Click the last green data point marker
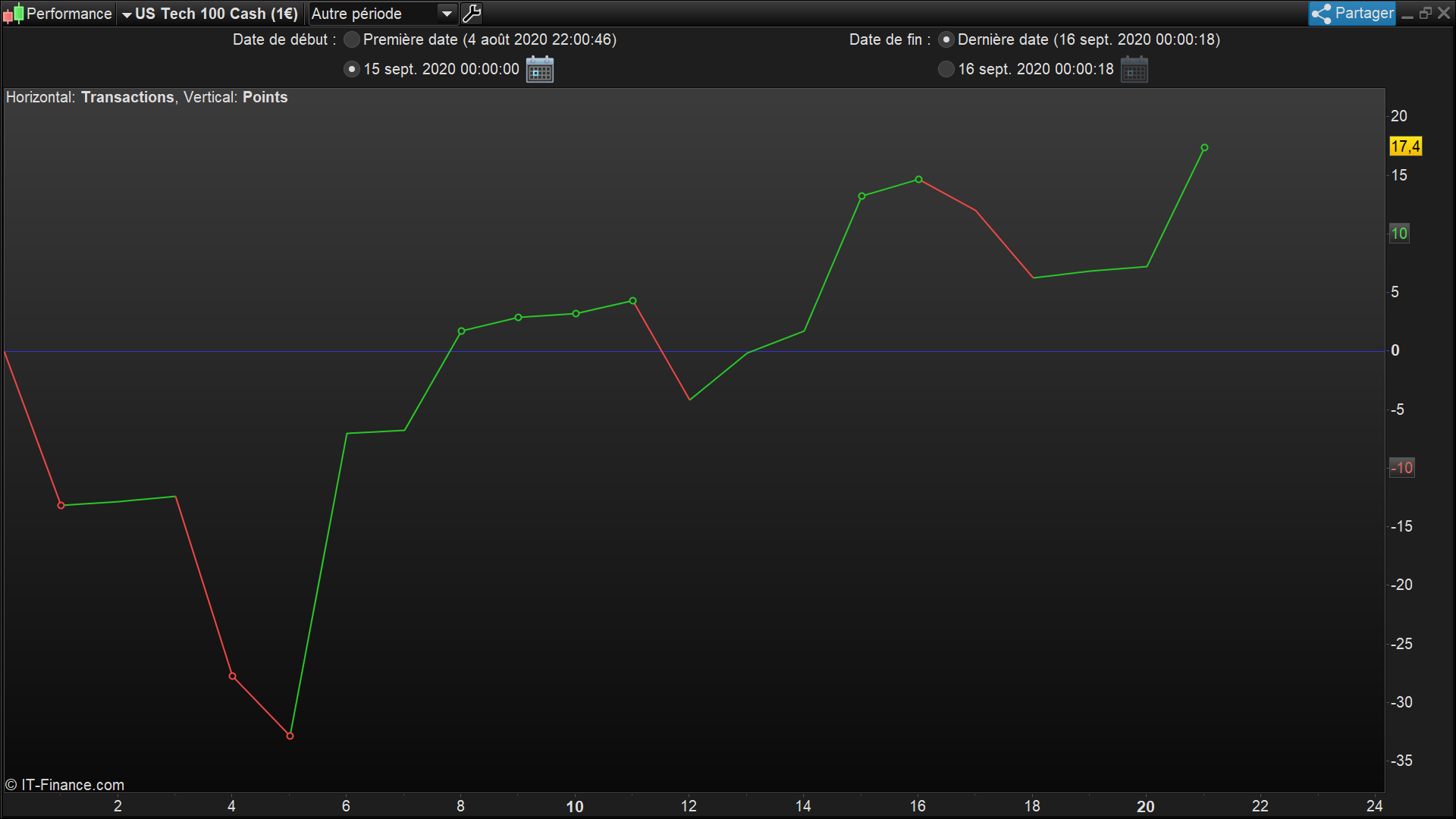The height and width of the screenshot is (819, 1456). tap(1204, 148)
